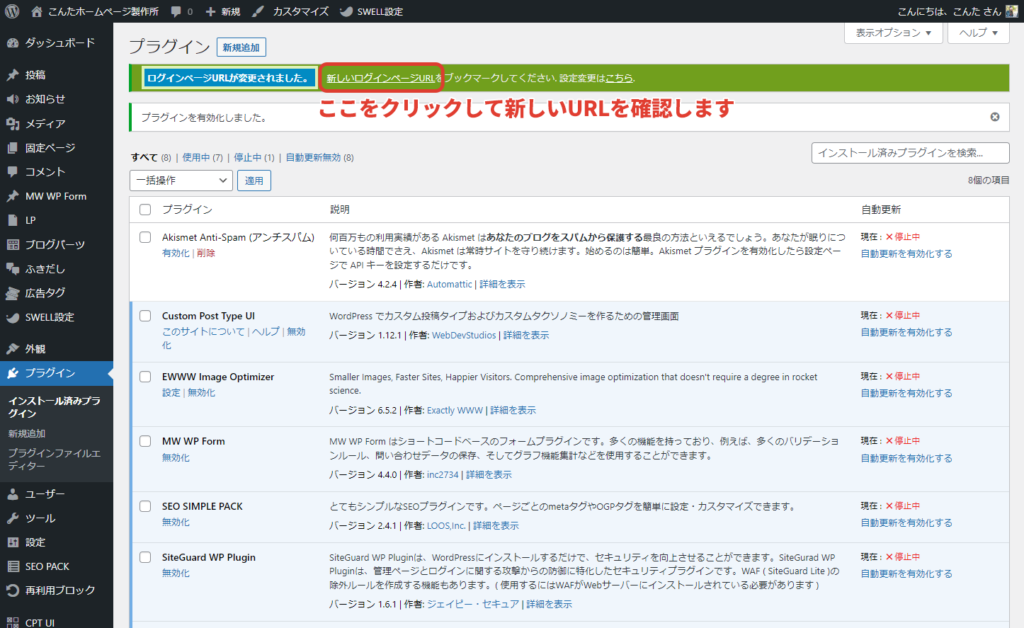Click the SWELL設定 icon in admin bar
This screenshot has width=1024, height=628.
point(346,11)
